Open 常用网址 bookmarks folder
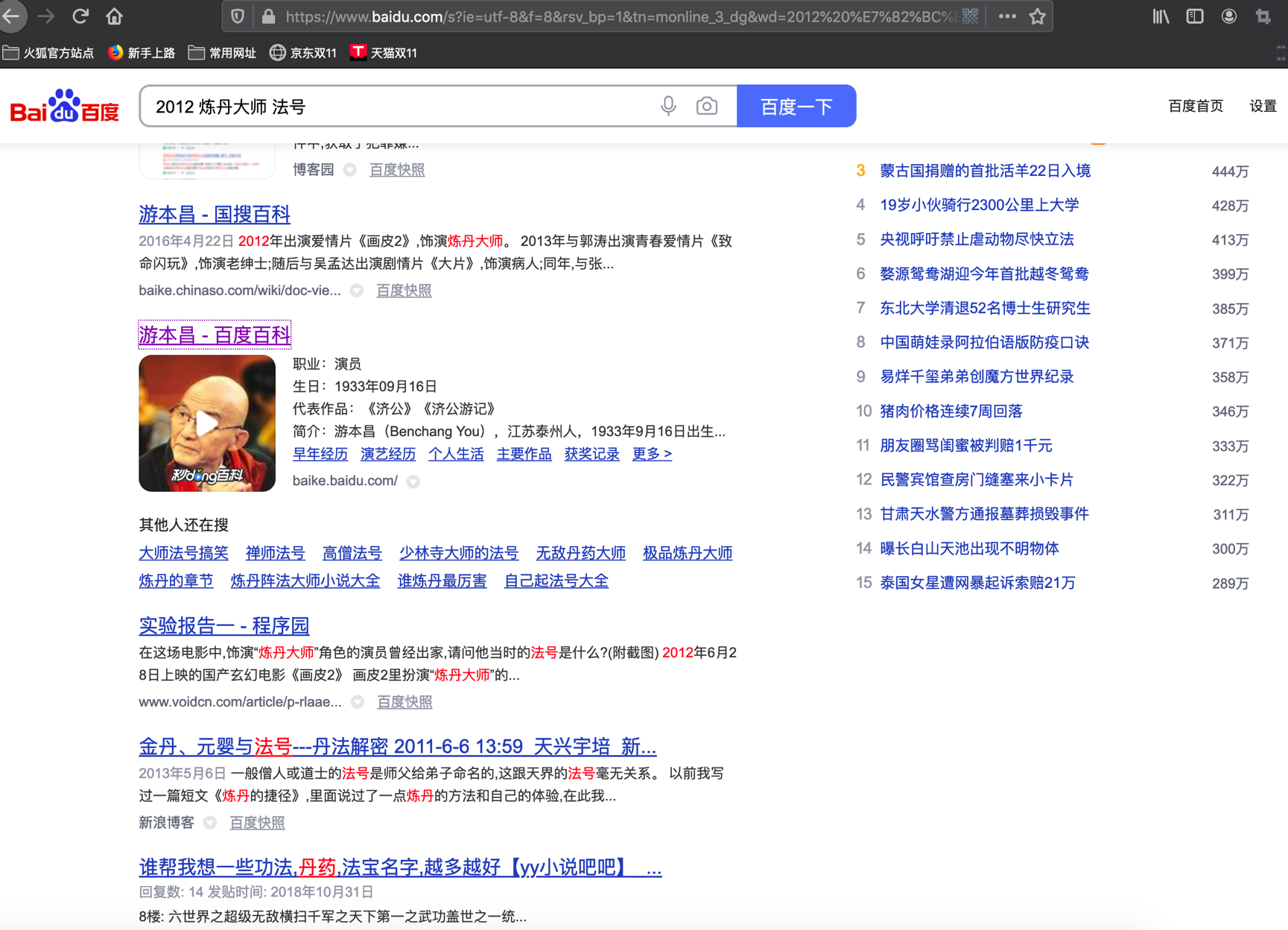This screenshot has height=930, width=1288. point(222,53)
